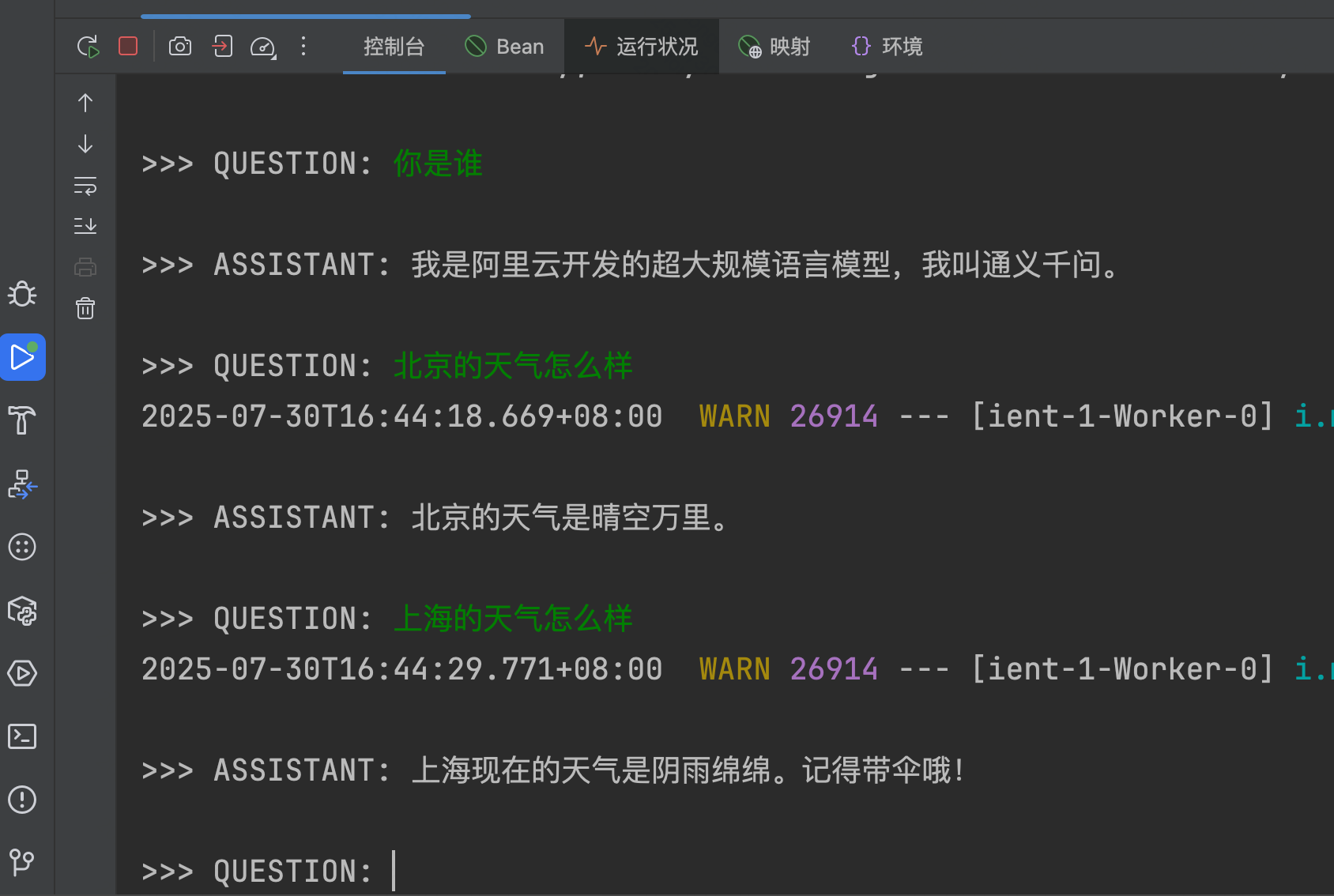Open the 运行状况 tab
This screenshot has width=1334, height=896.
pos(641,47)
